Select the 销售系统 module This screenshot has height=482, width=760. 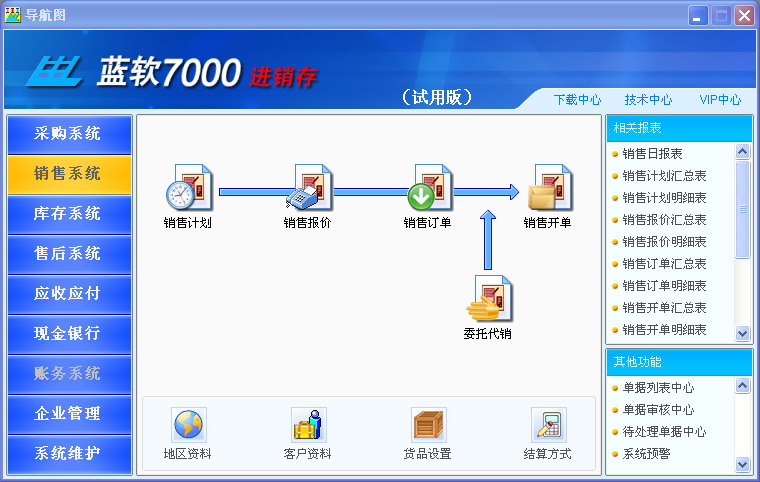(x=69, y=175)
